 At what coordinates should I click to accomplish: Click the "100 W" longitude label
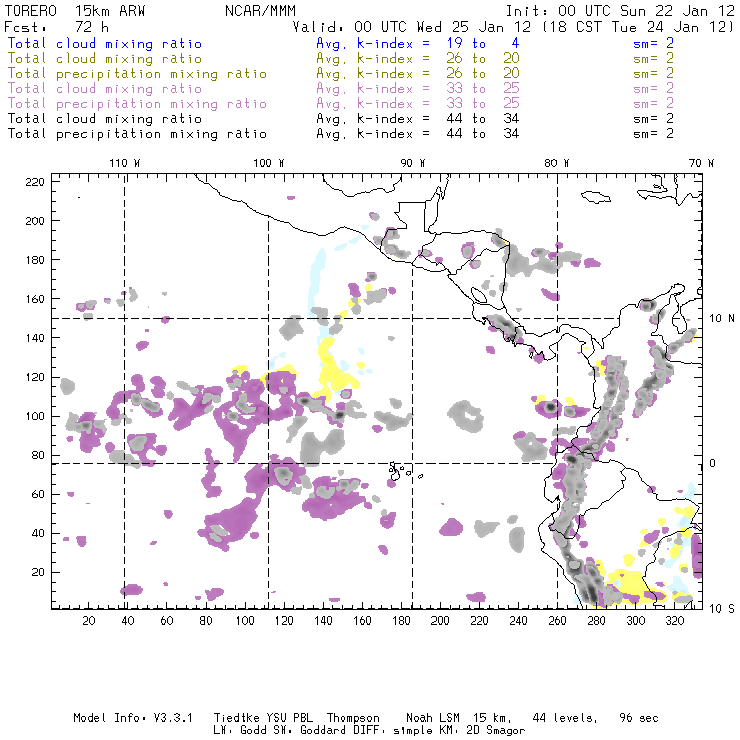pos(269,163)
